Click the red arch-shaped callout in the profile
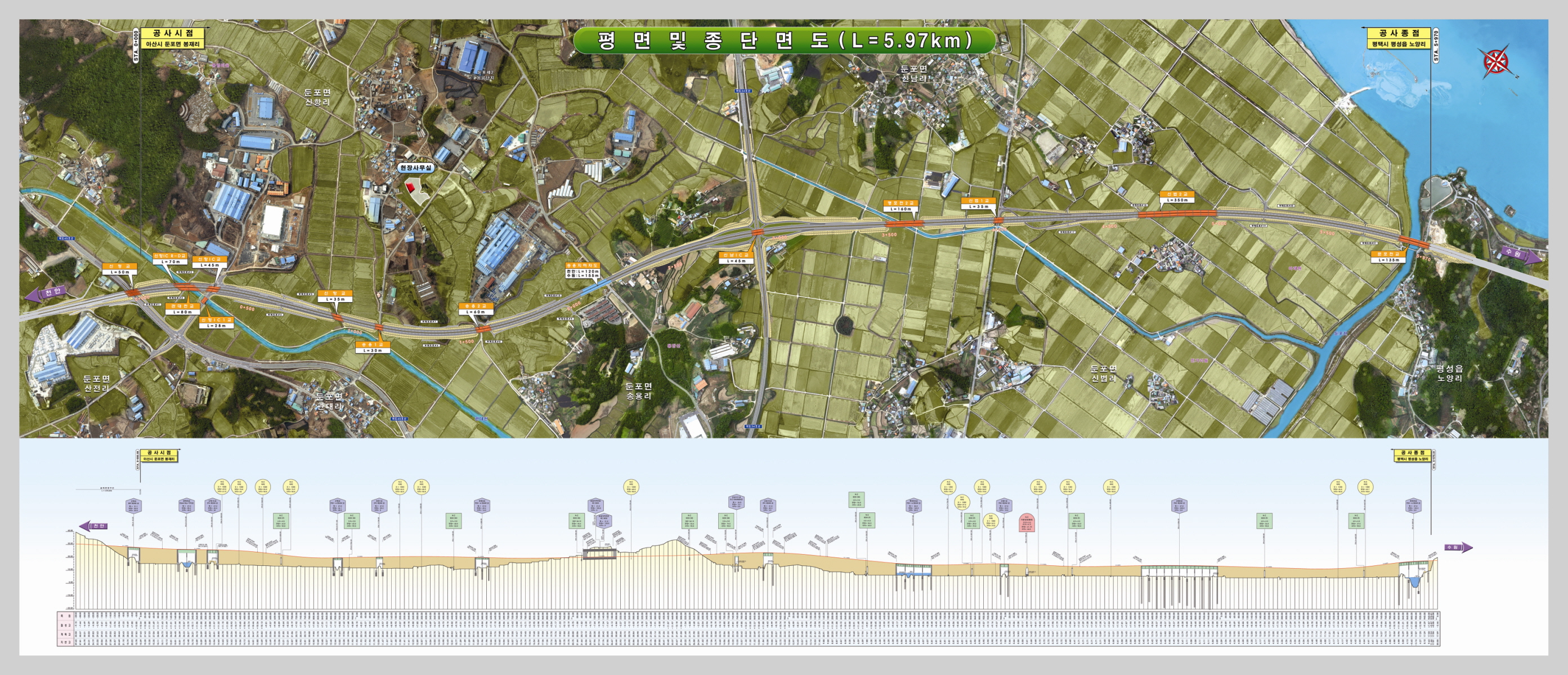 point(1027,524)
